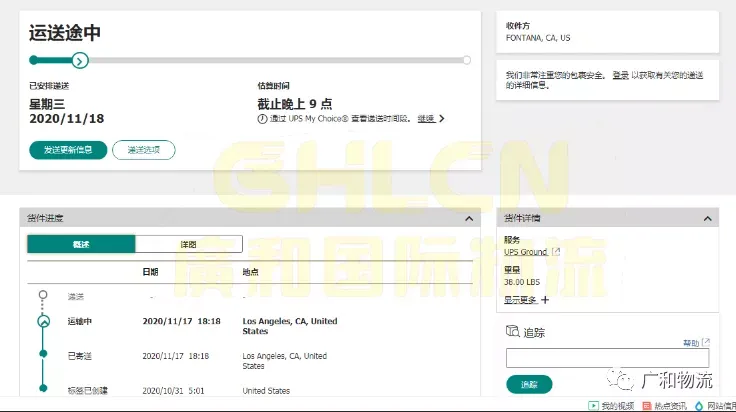Click the progress bar arrow marker

tap(80, 61)
